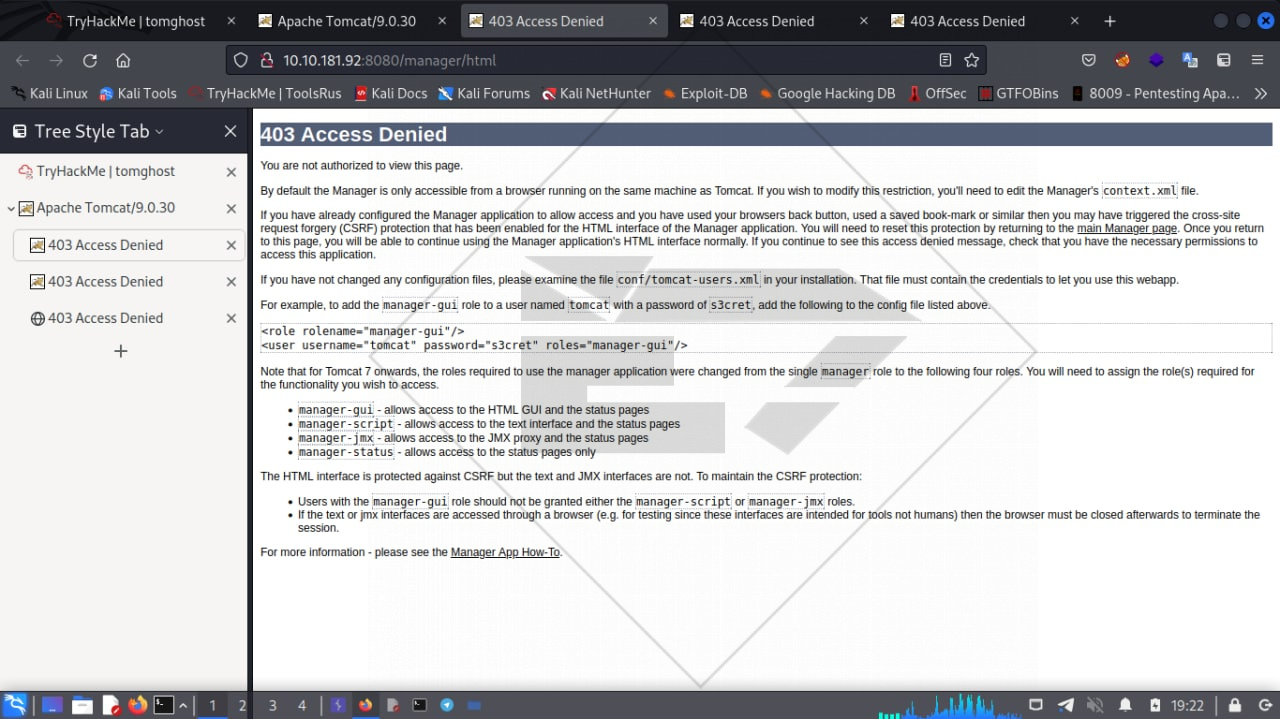Viewport: 1280px width, 719px height.
Task: Open GTFOBins bookmark
Action: (1019, 93)
